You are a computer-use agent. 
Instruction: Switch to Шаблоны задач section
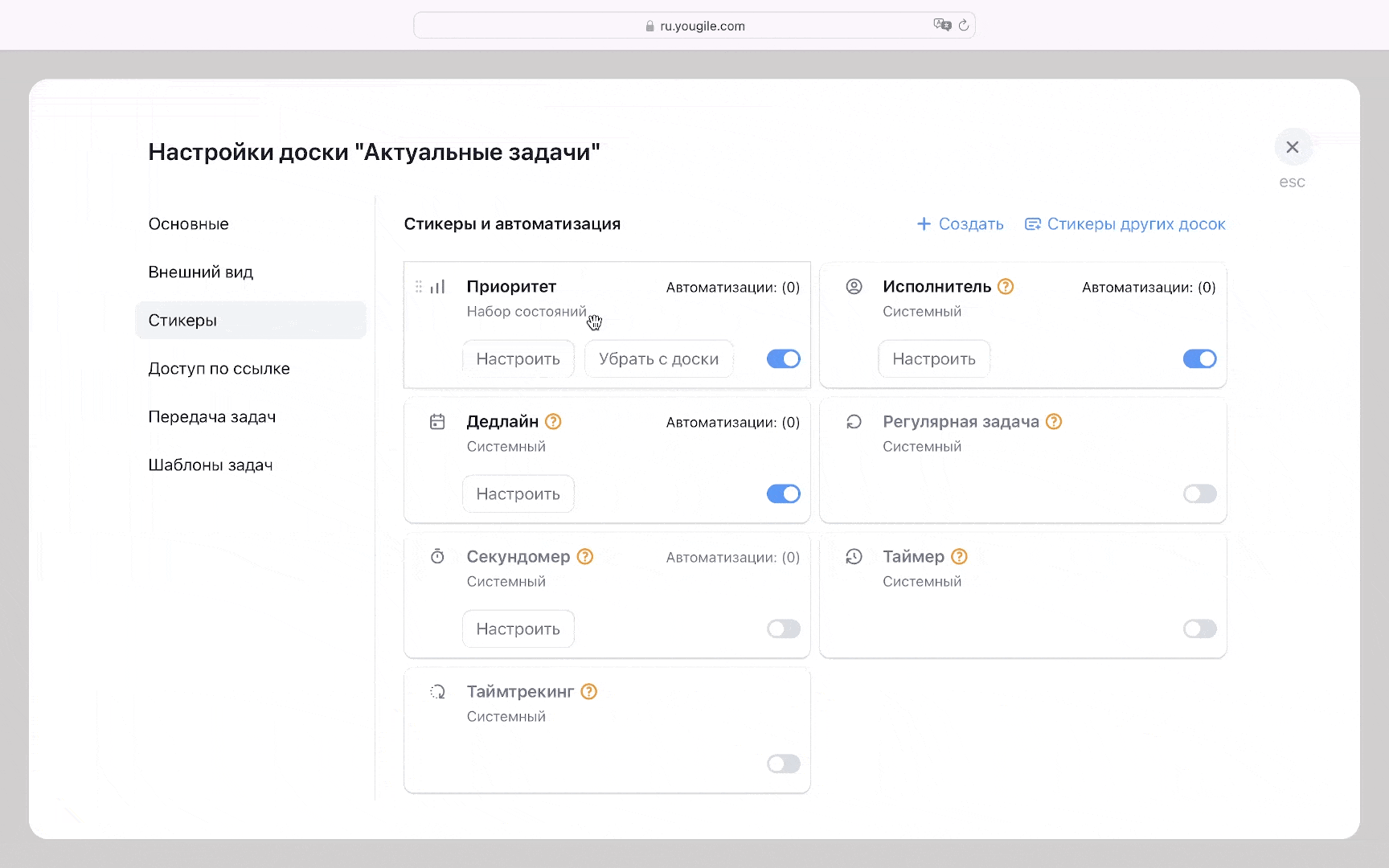(x=211, y=465)
